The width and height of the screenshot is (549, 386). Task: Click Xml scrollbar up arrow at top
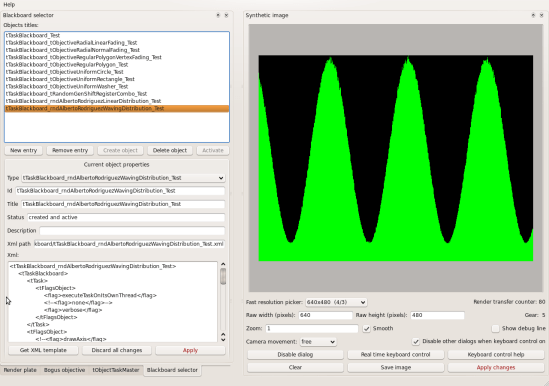point(223,264)
